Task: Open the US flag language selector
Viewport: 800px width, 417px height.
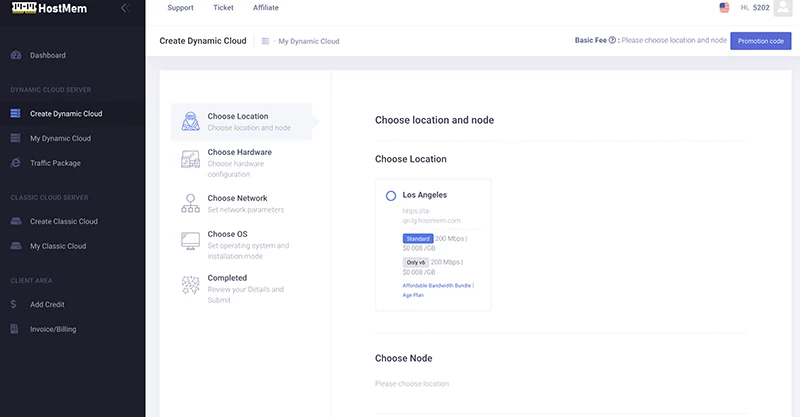Action: pos(724,8)
